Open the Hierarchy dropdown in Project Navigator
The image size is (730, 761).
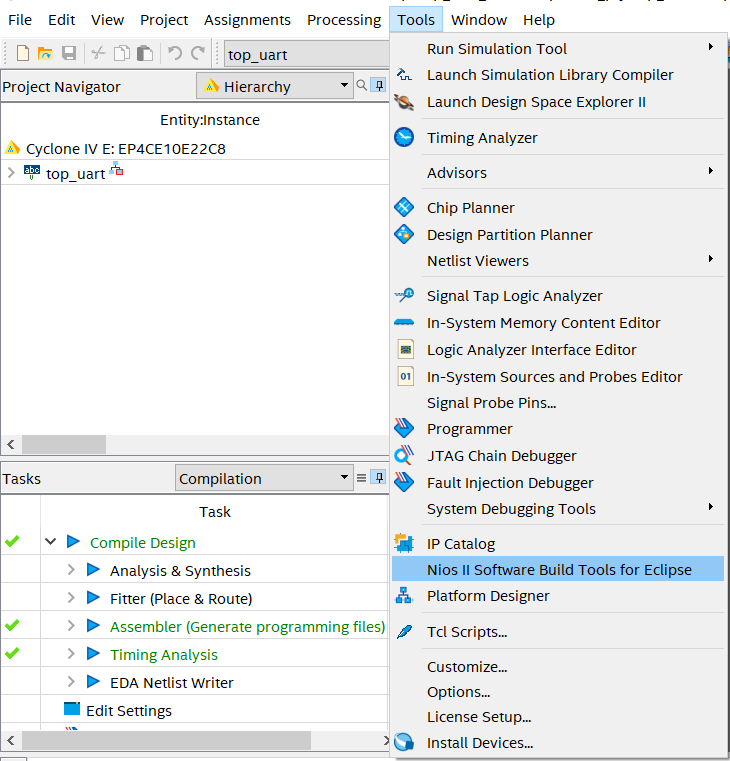(x=275, y=86)
